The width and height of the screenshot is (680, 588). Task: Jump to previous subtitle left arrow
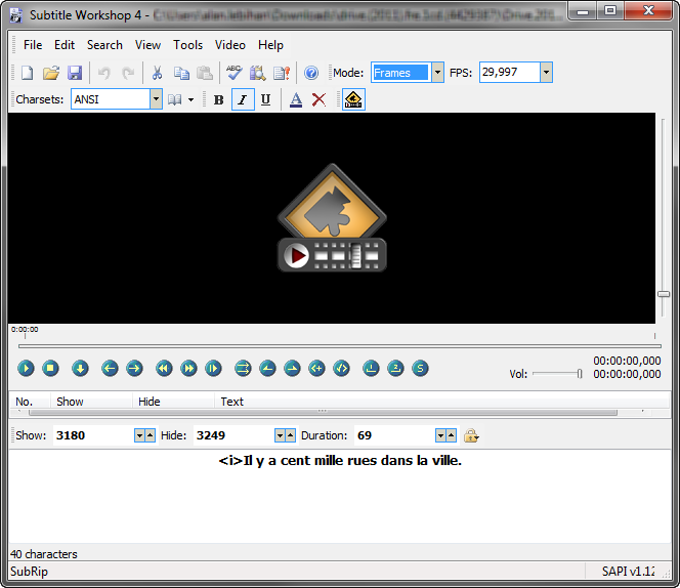tap(110, 369)
